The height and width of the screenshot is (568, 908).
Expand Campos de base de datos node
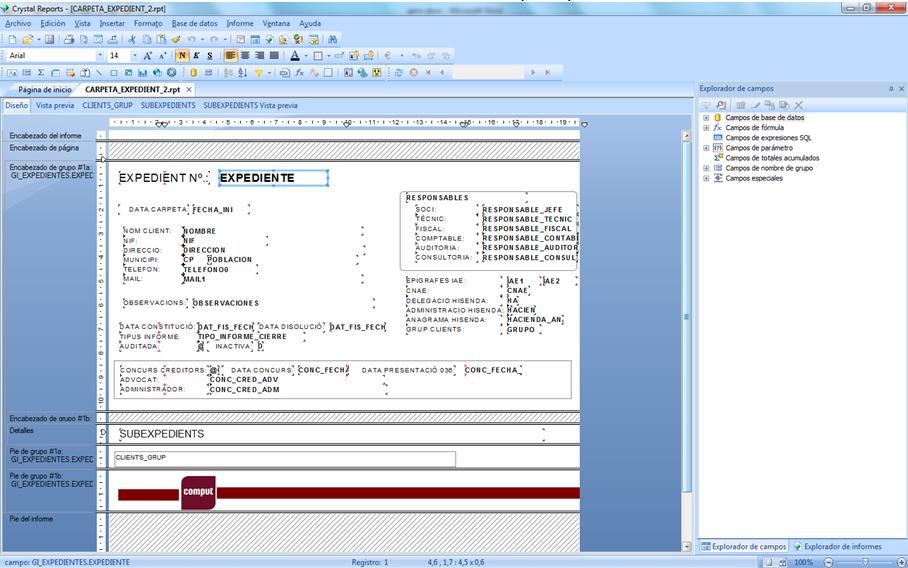click(x=706, y=118)
